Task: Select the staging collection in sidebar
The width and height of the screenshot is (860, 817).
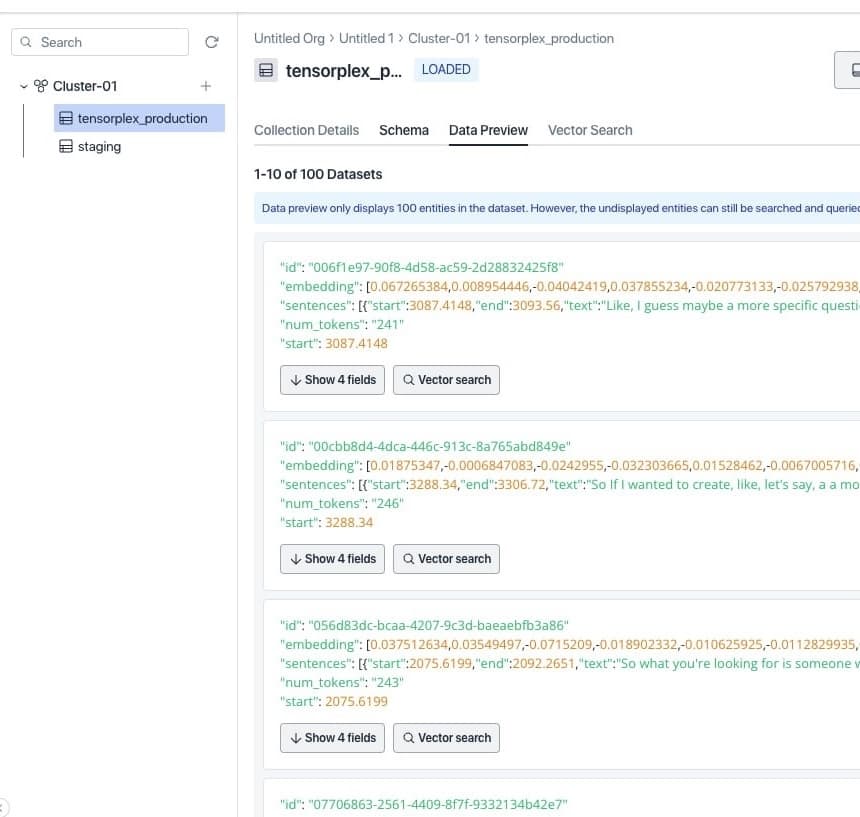Action: tap(99, 146)
